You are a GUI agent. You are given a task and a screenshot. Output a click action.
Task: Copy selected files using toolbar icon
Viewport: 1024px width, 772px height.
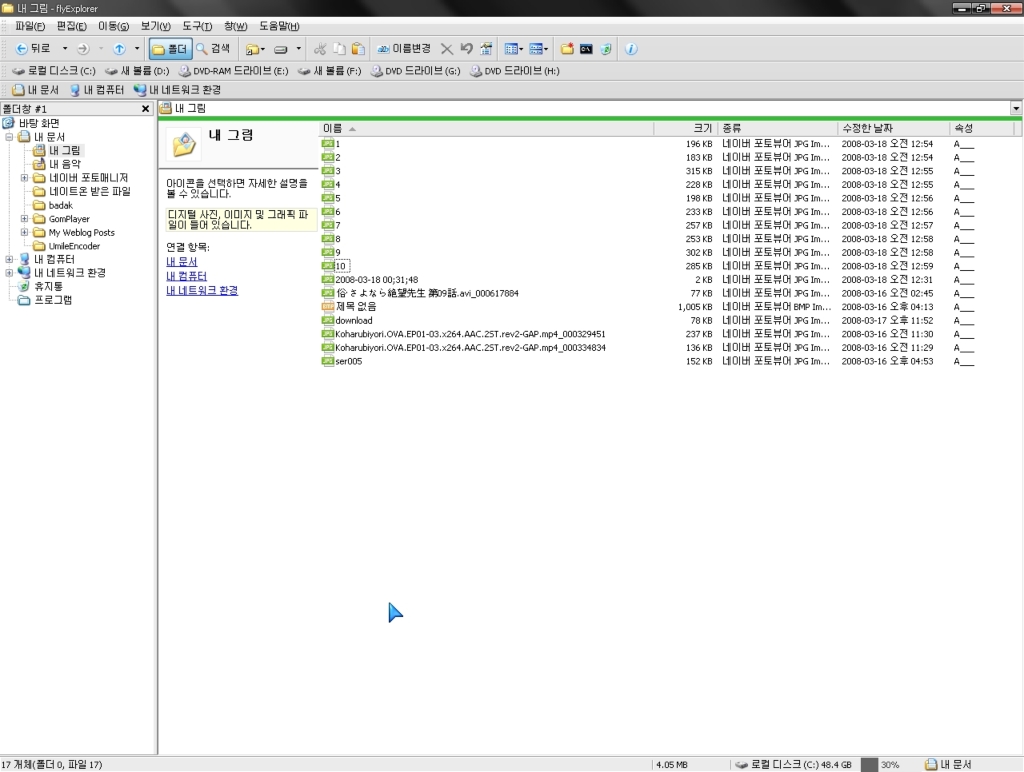(x=339, y=49)
